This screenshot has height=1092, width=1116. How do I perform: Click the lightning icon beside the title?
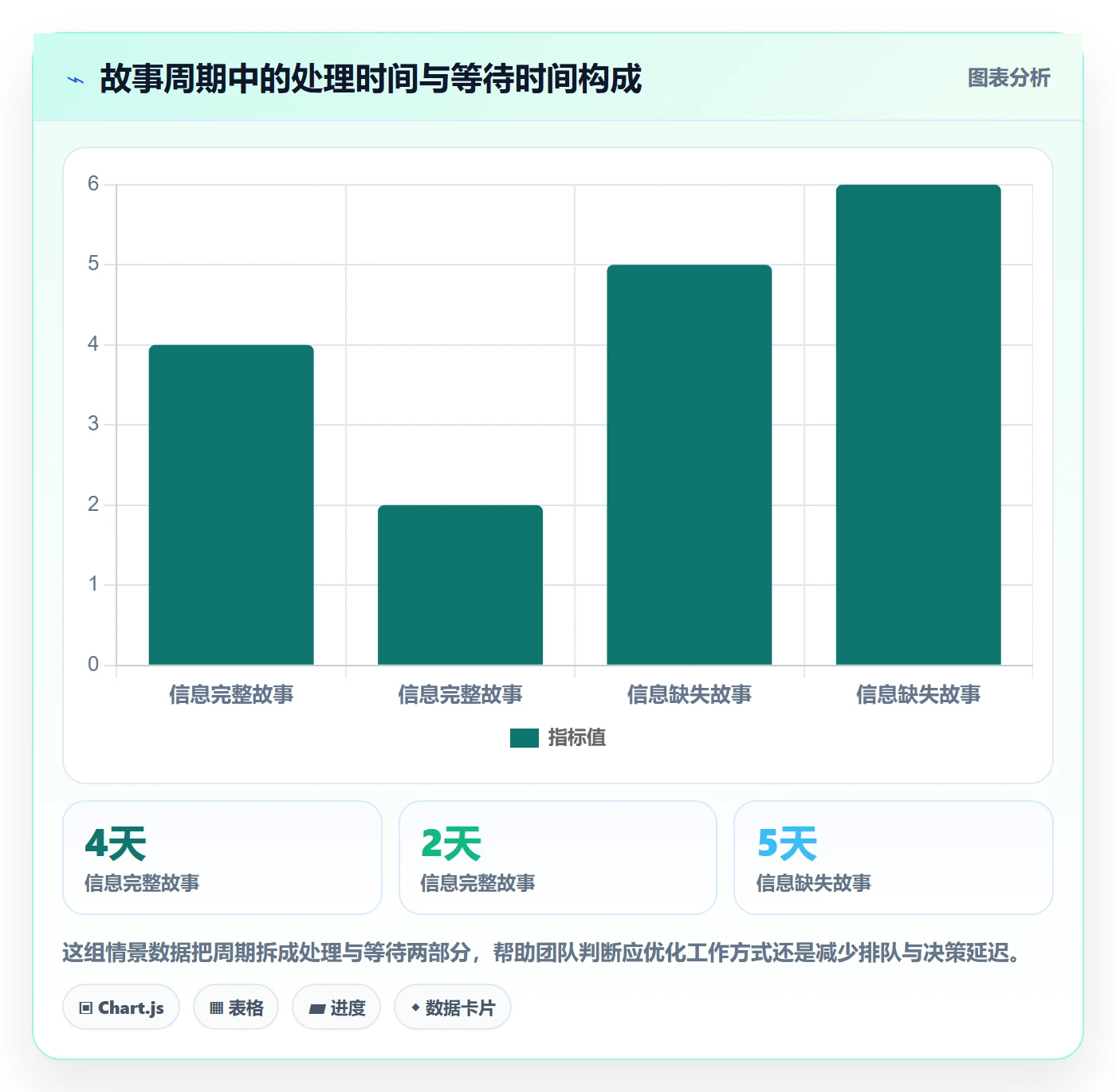point(76,80)
